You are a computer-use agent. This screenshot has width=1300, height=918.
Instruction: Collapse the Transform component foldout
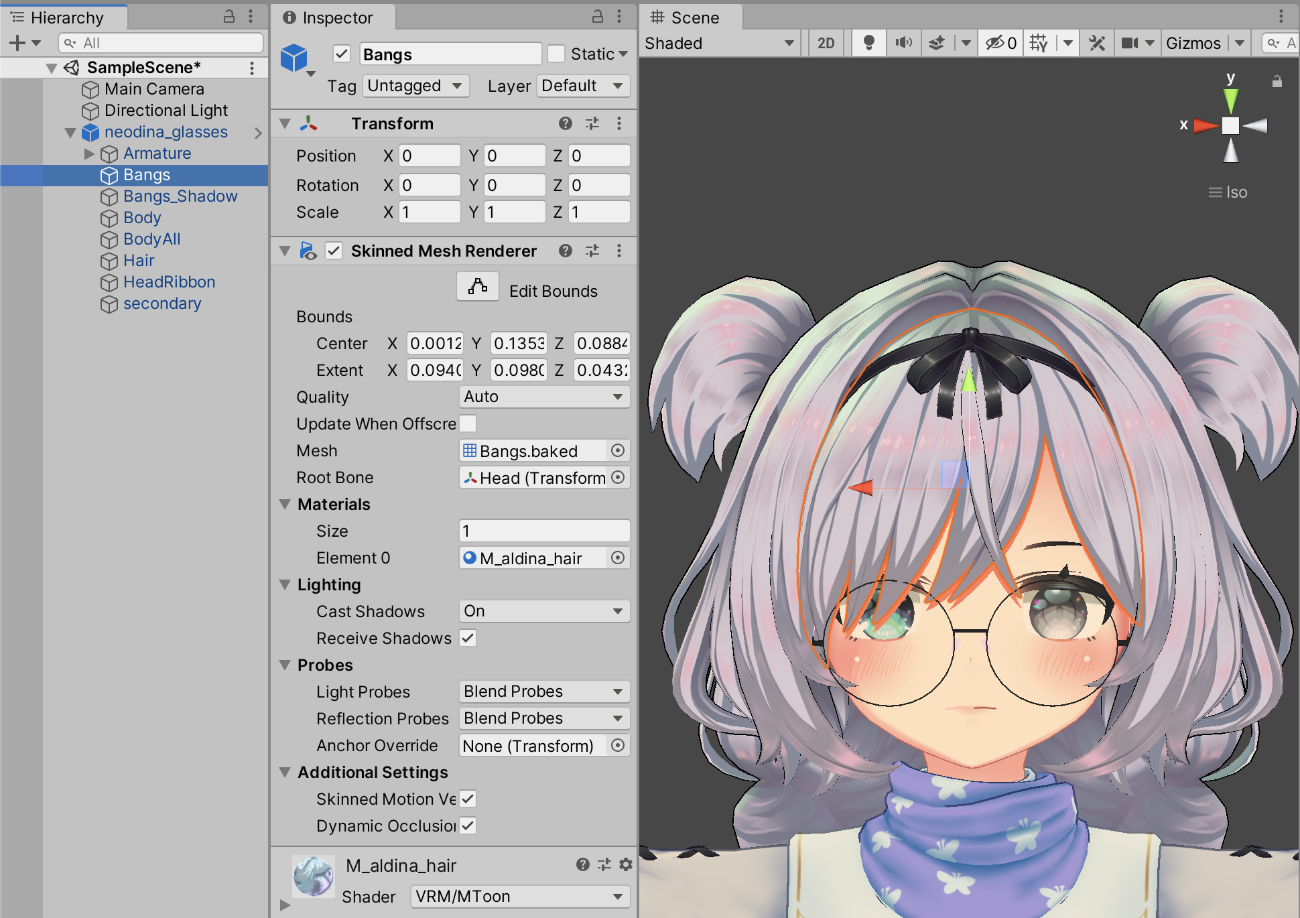coord(285,124)
